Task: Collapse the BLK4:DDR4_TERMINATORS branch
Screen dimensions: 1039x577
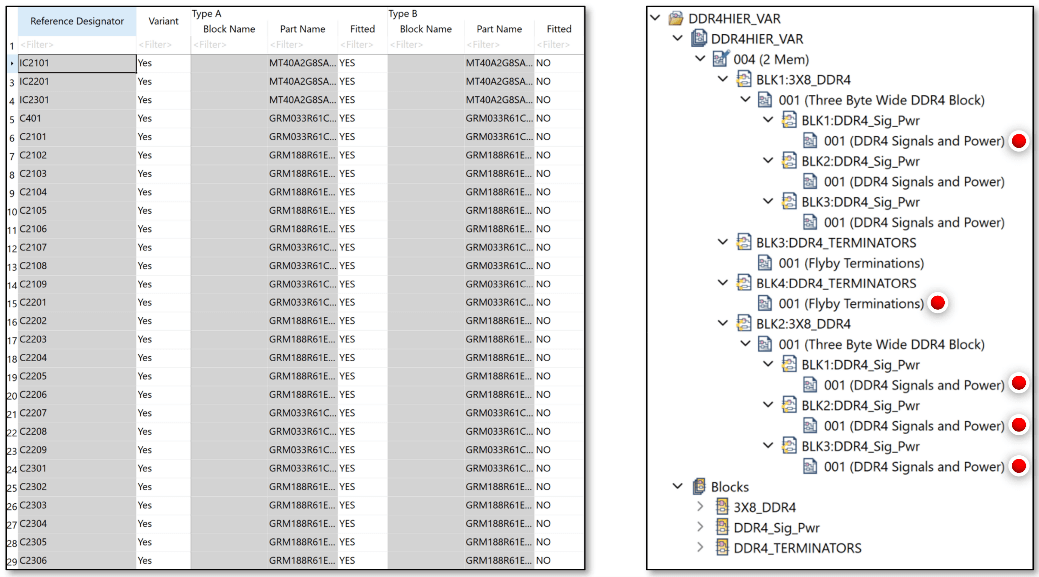Action: 723,283
